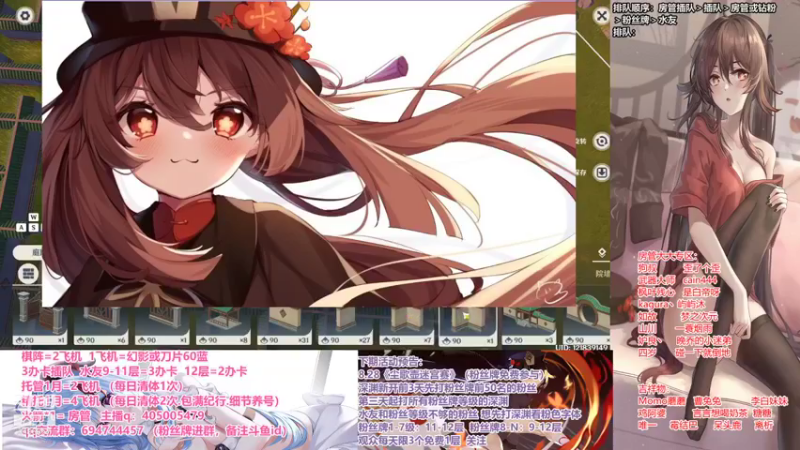This screenshot has height=450, width=800.
Task: Click the W movement key indicator
Action: [33, 217]
